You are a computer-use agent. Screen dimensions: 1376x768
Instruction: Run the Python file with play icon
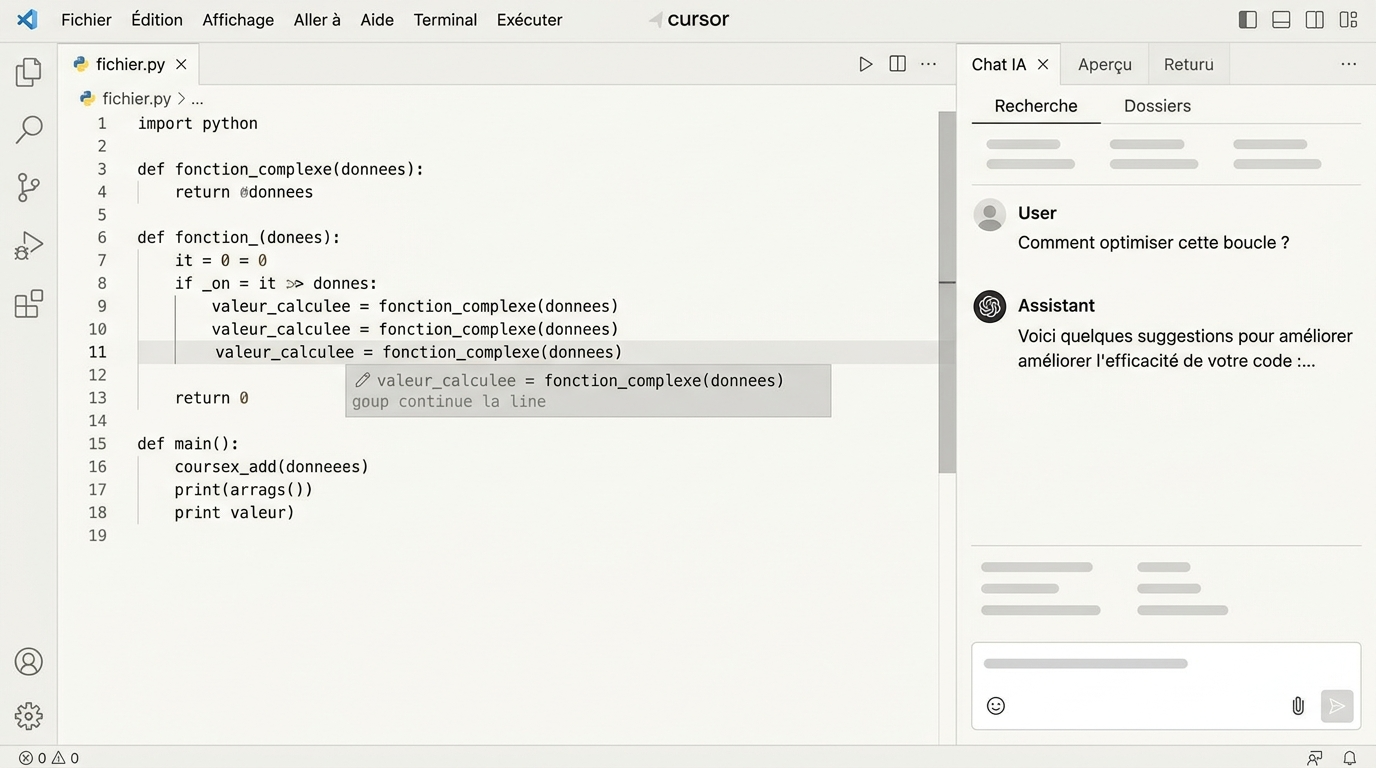point(866,64)
